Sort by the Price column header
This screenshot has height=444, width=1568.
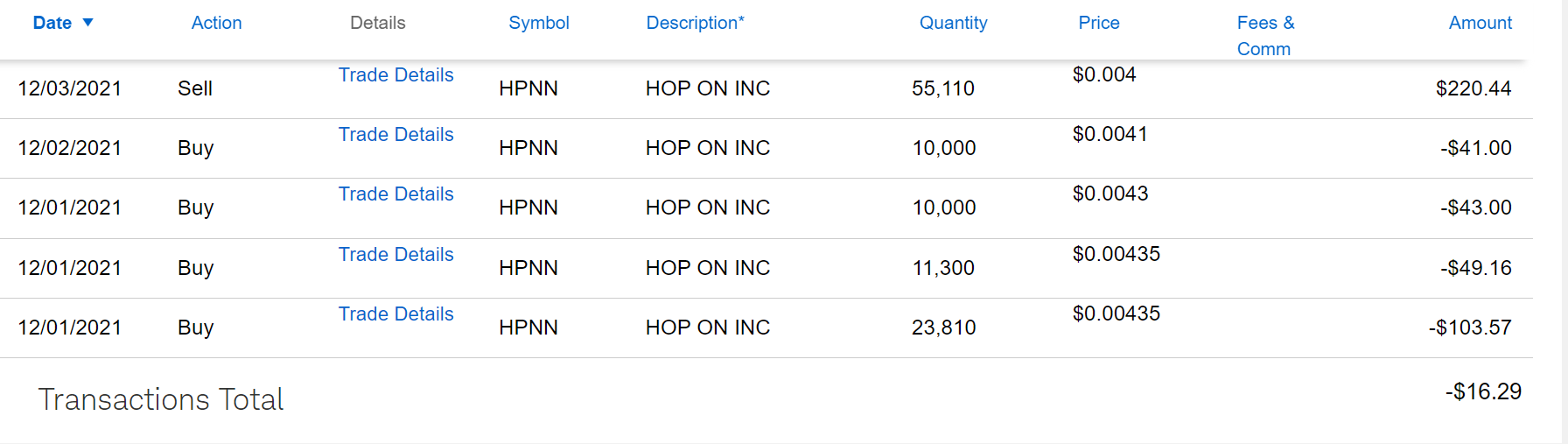click(x=1098, y=24)
